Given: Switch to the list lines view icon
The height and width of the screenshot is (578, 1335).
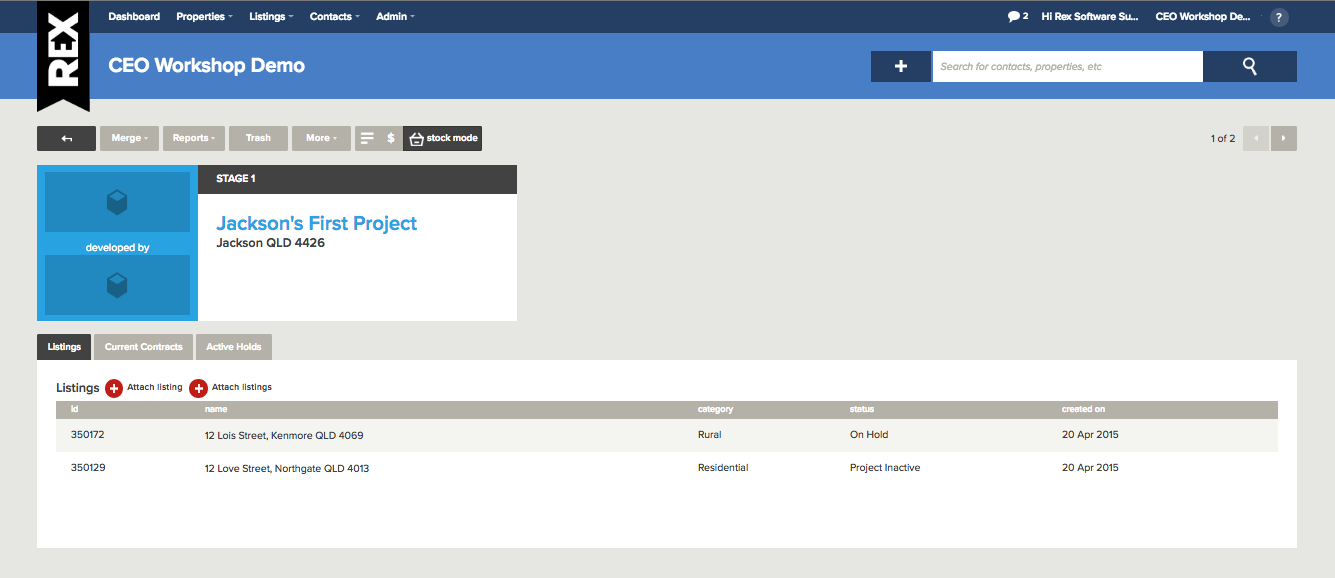Looking at the screenshot, I should click(367, 138).
